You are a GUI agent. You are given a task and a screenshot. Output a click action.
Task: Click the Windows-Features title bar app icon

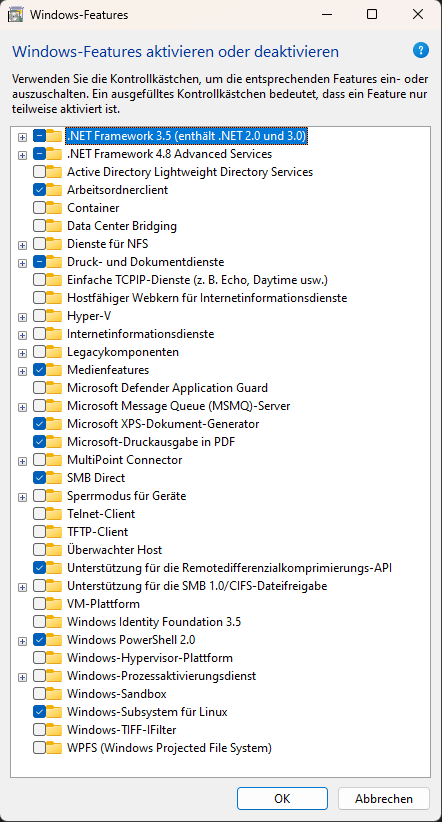point(16,15)
